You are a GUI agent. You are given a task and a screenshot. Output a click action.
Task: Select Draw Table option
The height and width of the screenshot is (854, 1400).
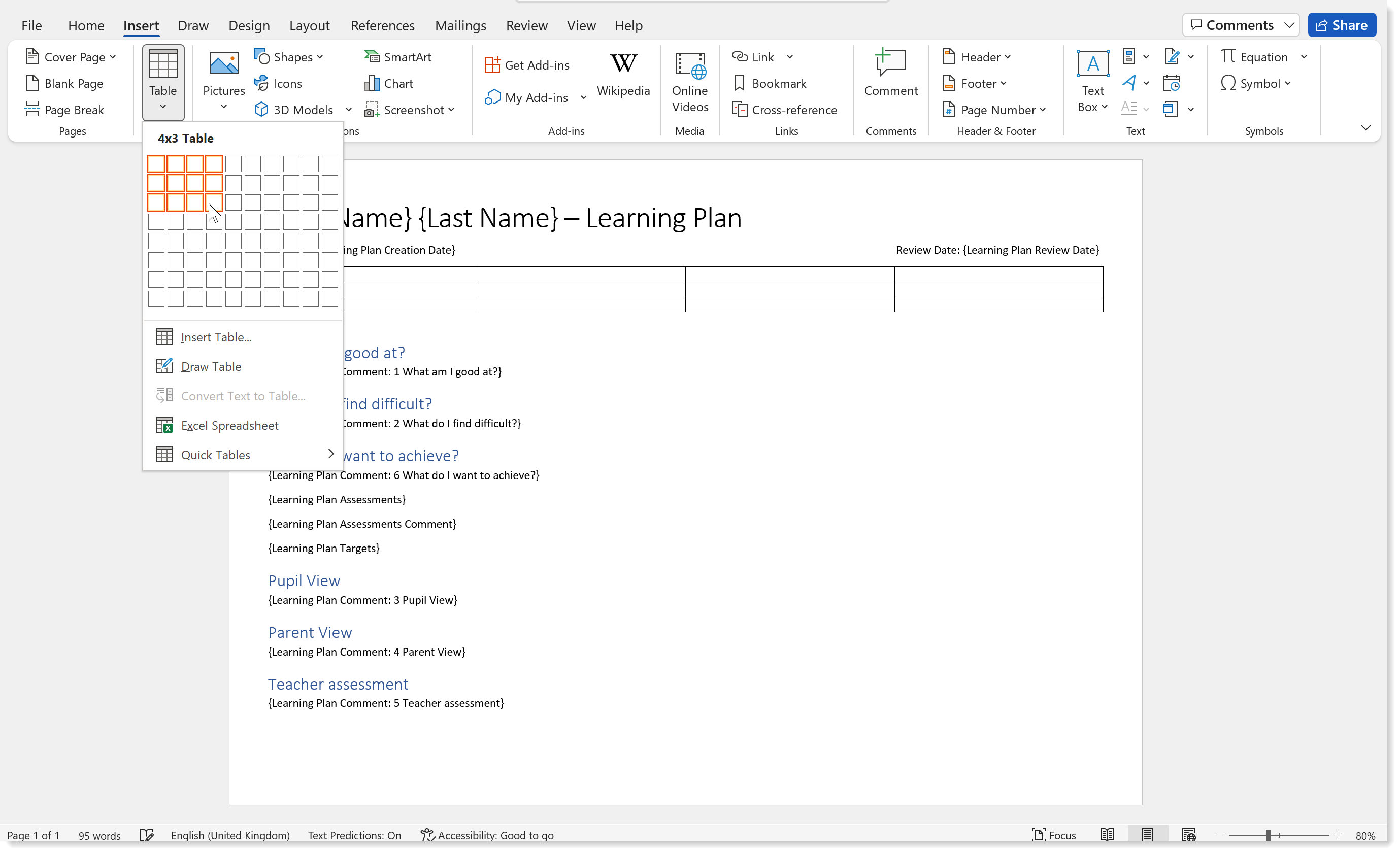(243, 366)
